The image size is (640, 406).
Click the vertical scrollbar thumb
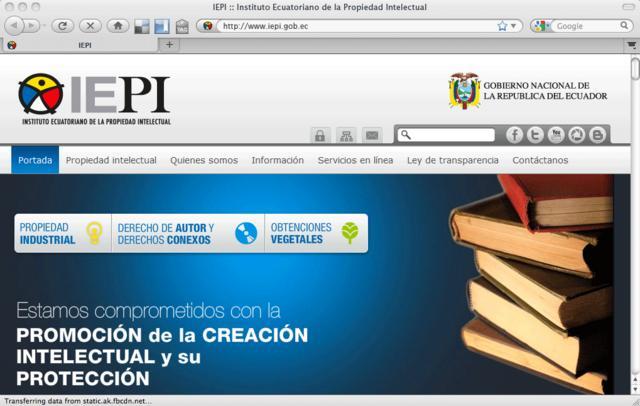pos(635,69)
